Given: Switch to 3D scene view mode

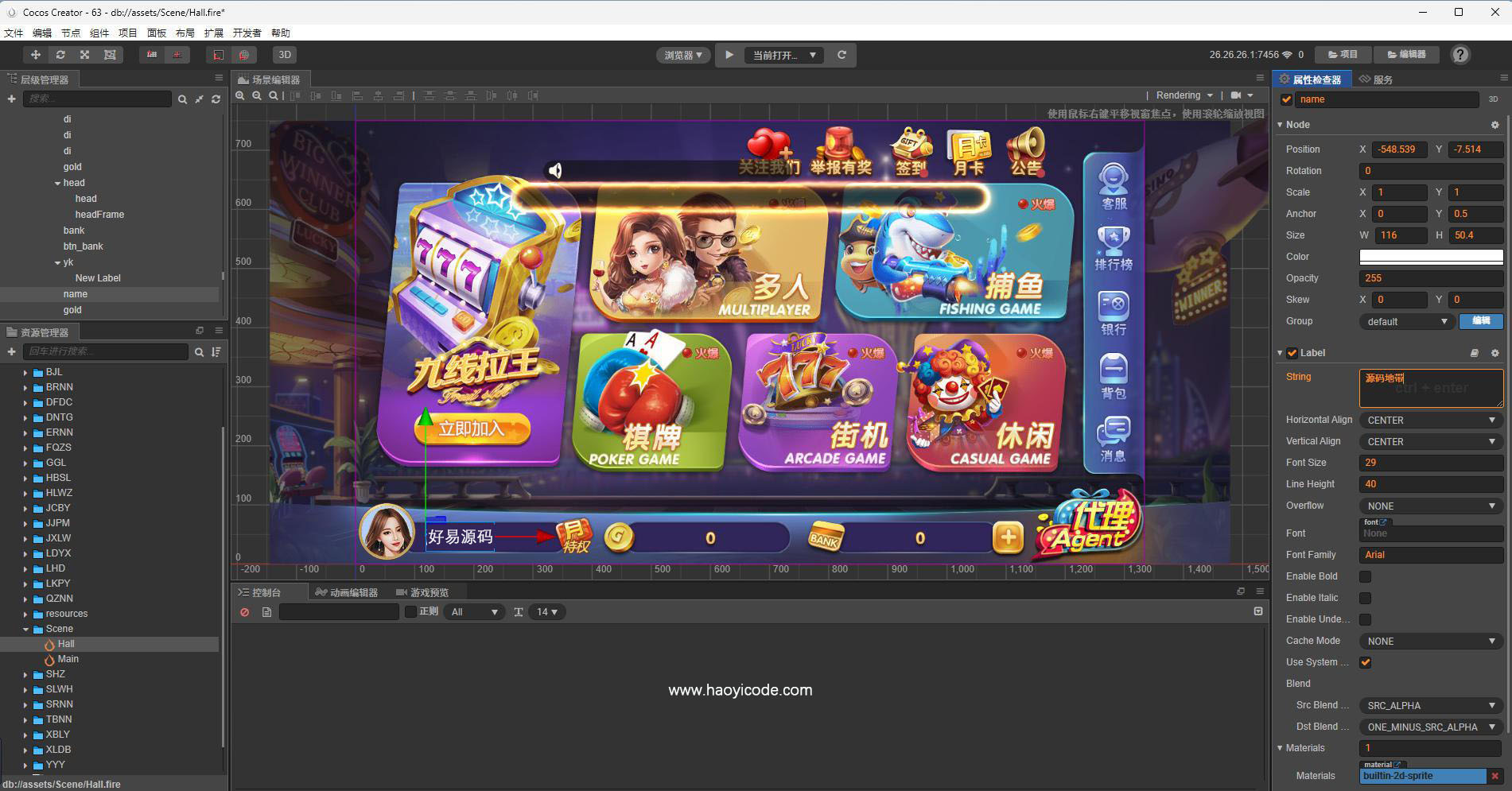Looking at the screenshot, I should tap(284, 54).
